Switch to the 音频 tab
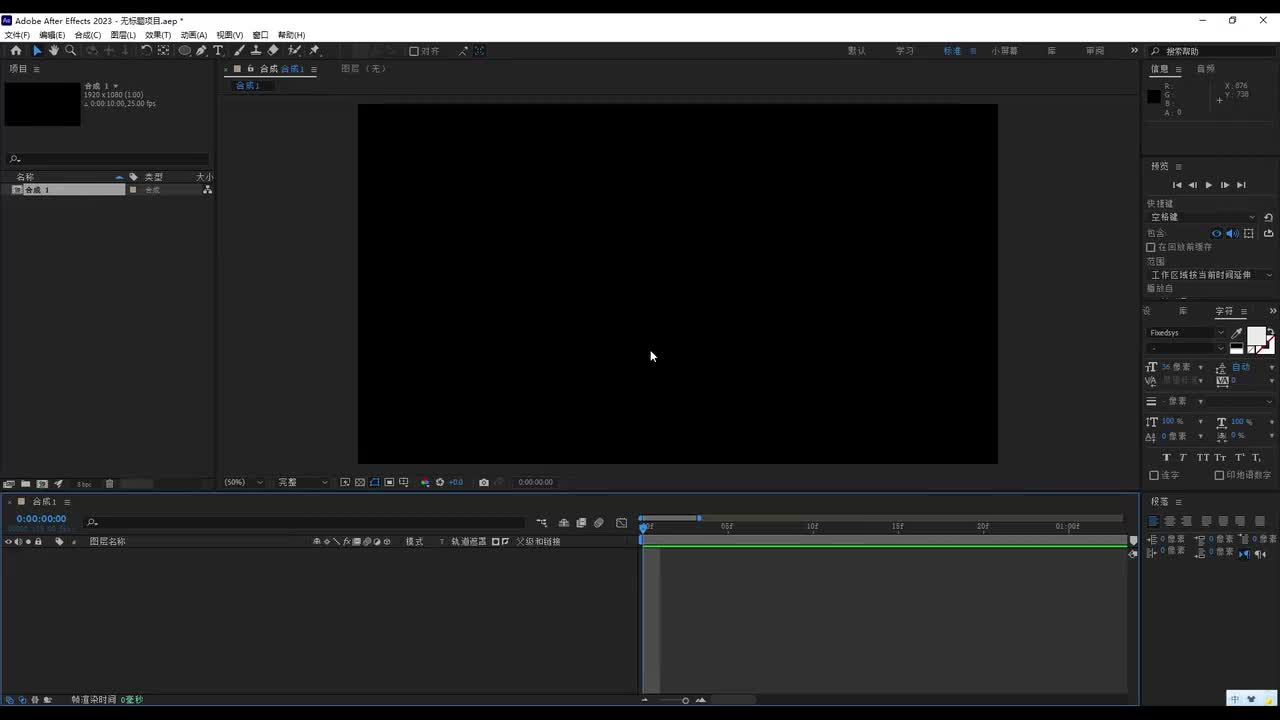Viewport: 1280px width, 720px height. coord(1206,69)
